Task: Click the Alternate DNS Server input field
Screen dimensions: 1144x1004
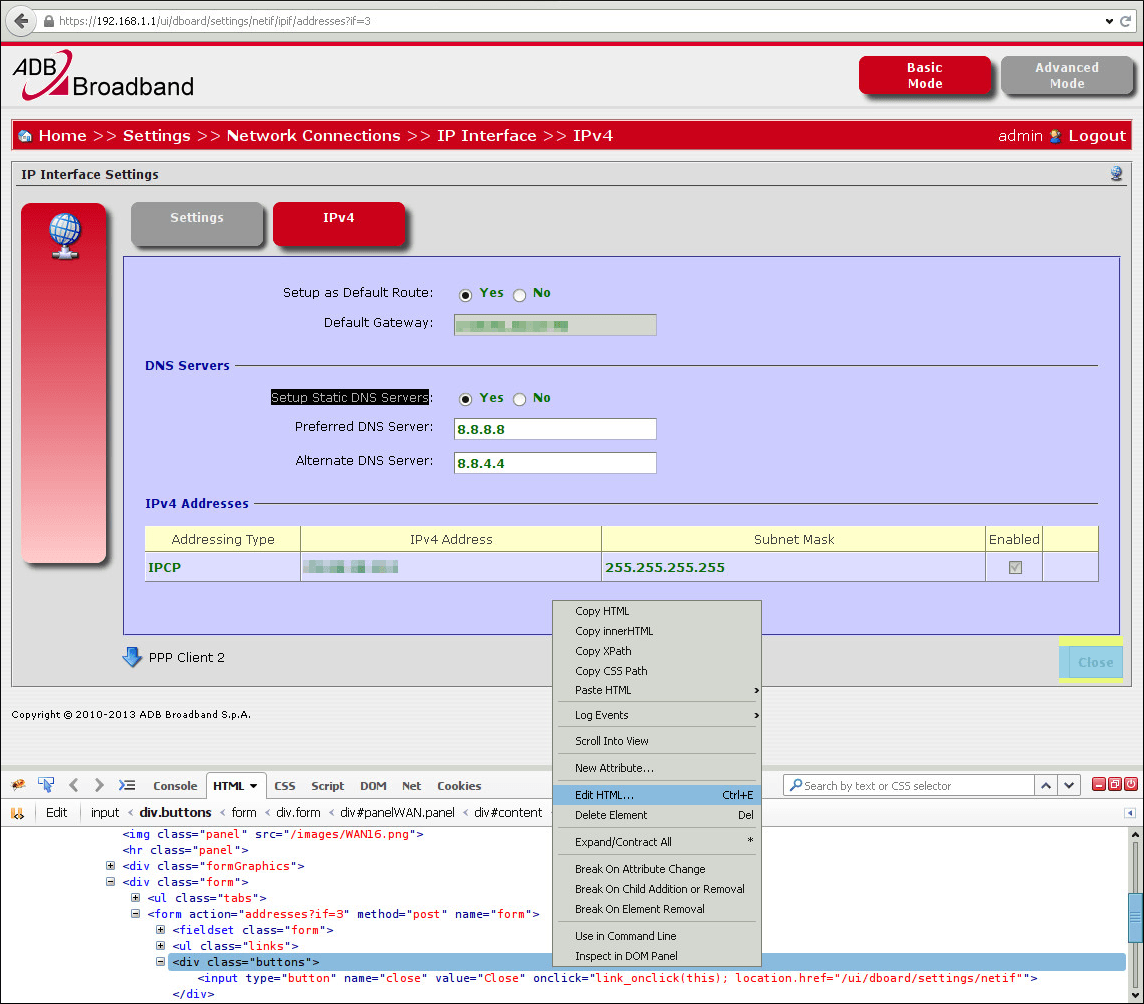Action: (x=555, y=463)
